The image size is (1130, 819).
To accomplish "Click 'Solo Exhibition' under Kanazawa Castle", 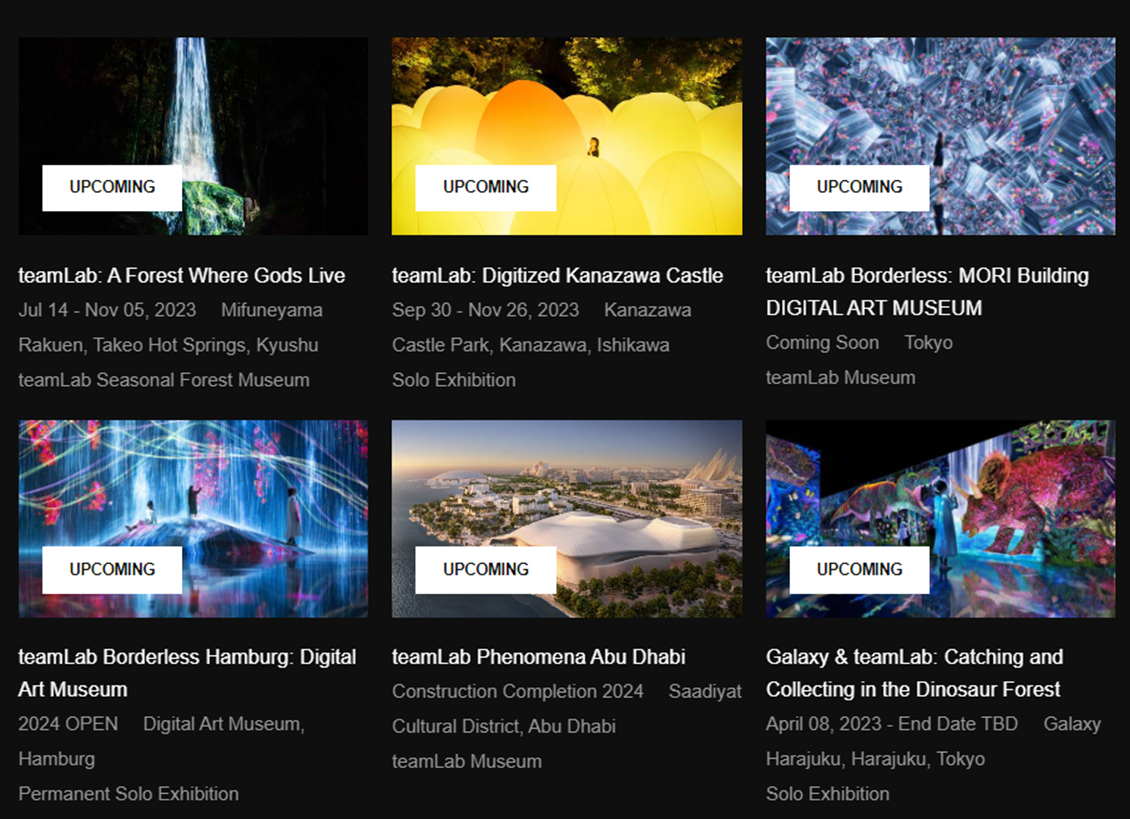I will coord(454,380).
